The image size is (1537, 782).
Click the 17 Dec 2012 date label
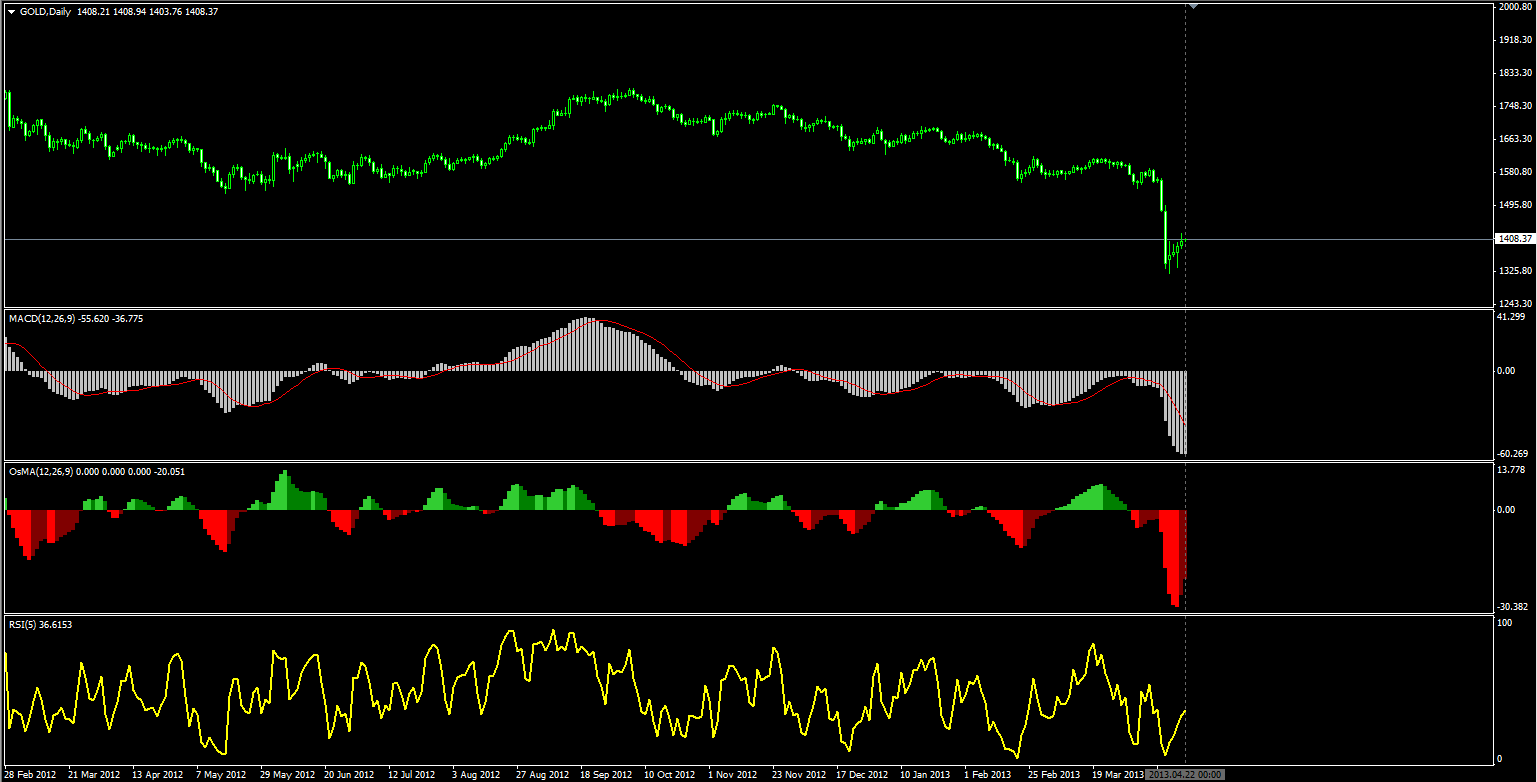point(861,774)
